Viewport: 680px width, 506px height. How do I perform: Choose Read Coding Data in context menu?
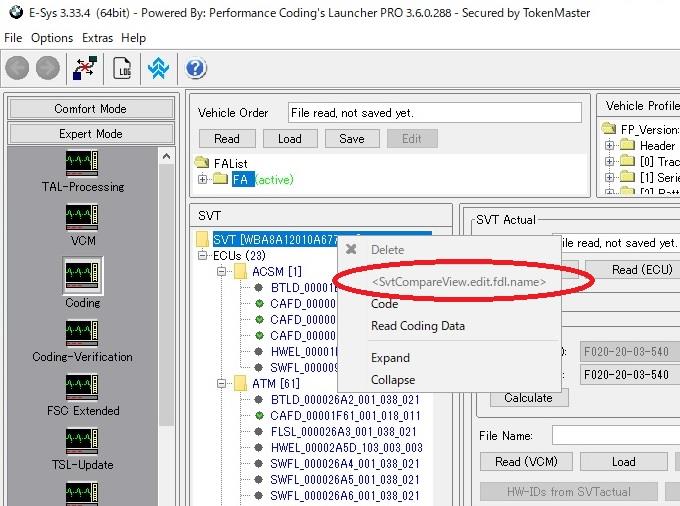tap(449, 326)
